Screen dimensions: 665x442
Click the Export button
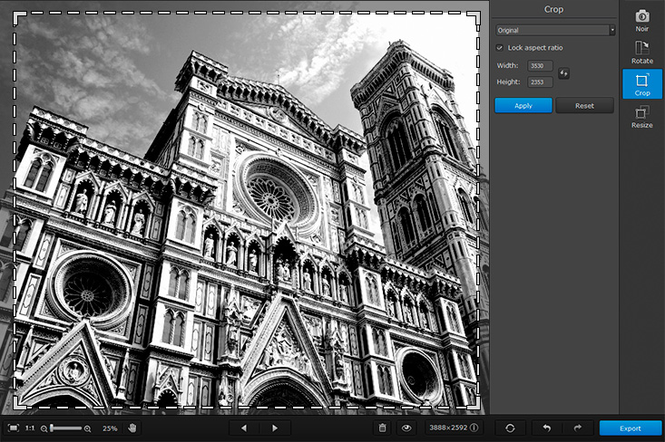coord(630,428)
